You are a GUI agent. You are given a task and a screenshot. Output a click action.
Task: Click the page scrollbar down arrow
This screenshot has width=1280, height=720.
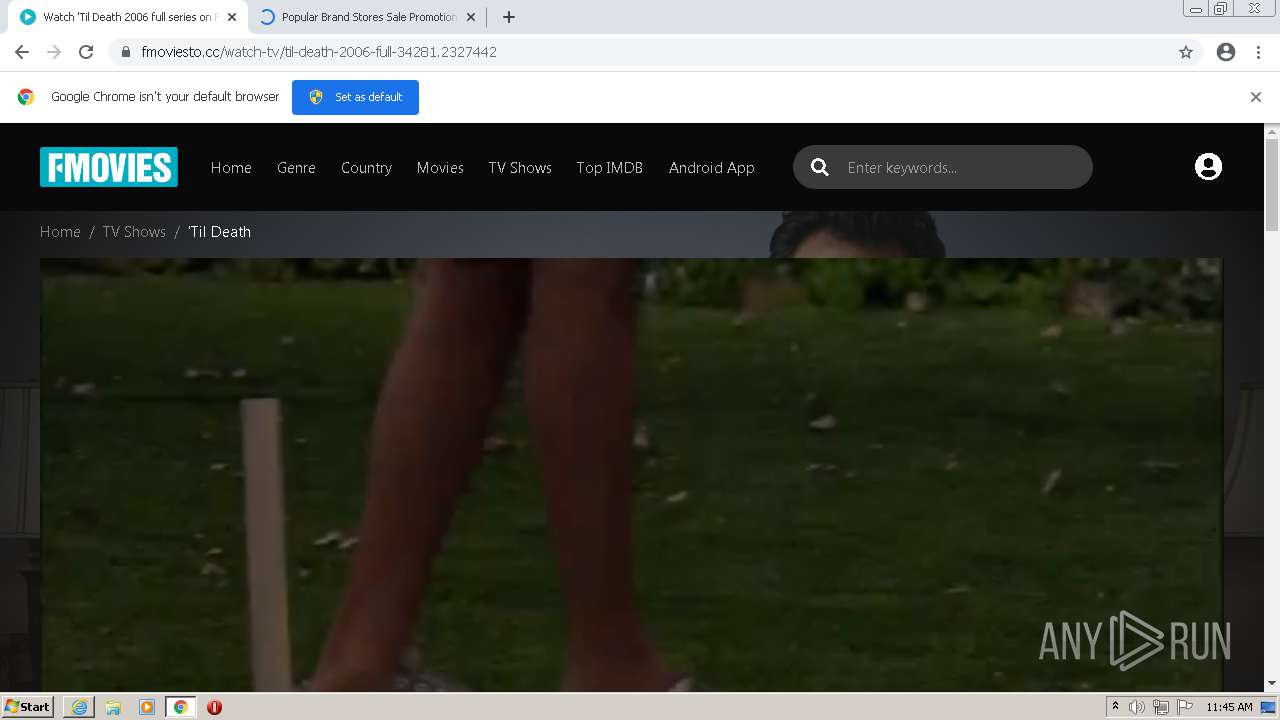pos(1272,684)
